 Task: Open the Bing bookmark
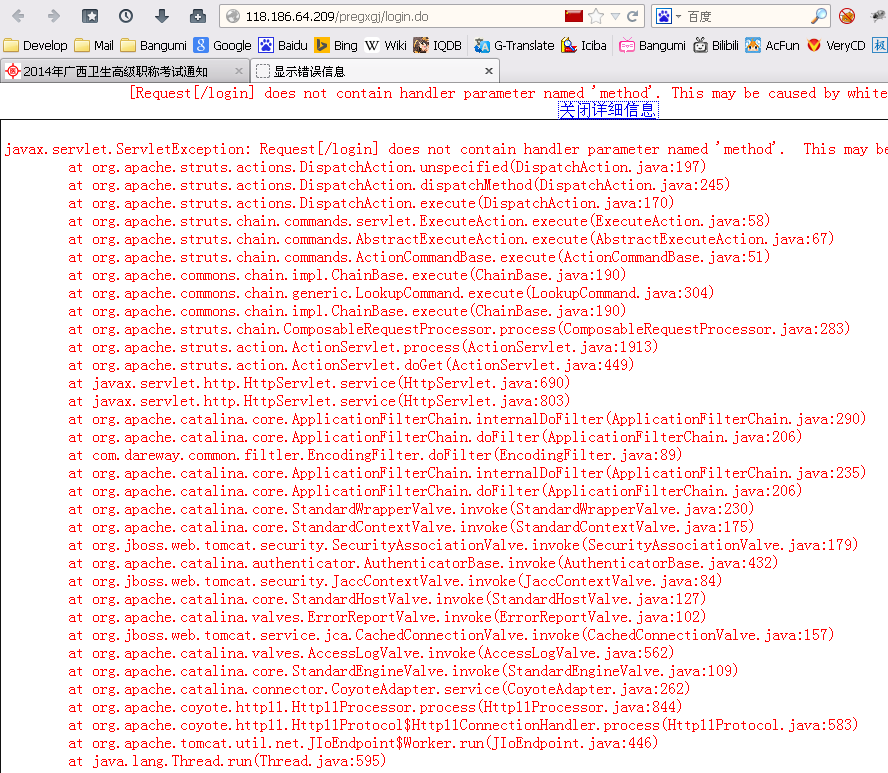pyautogui.click(x=336, y=45)
